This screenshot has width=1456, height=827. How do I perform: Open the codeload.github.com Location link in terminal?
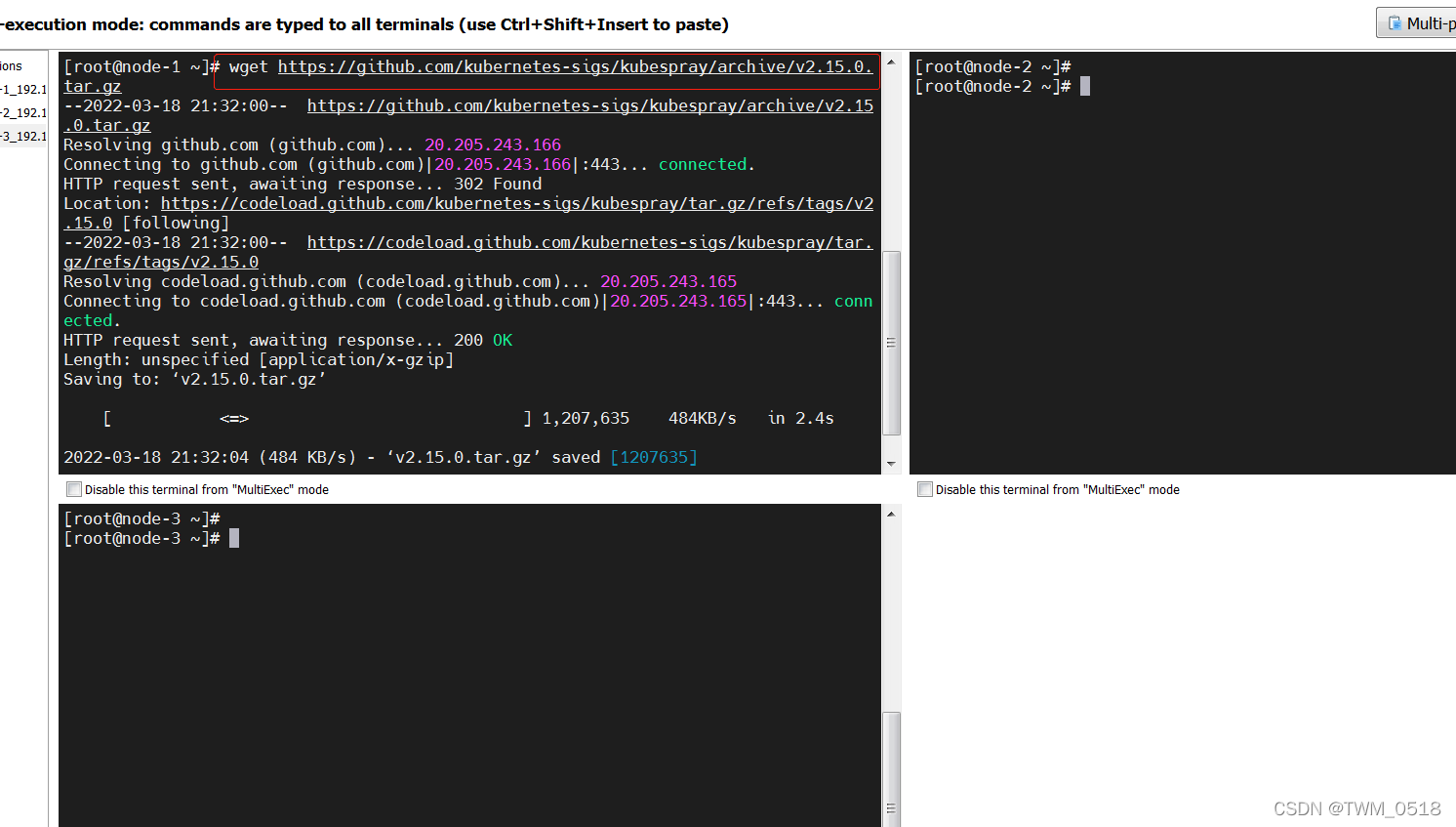(x=516, y=203)
